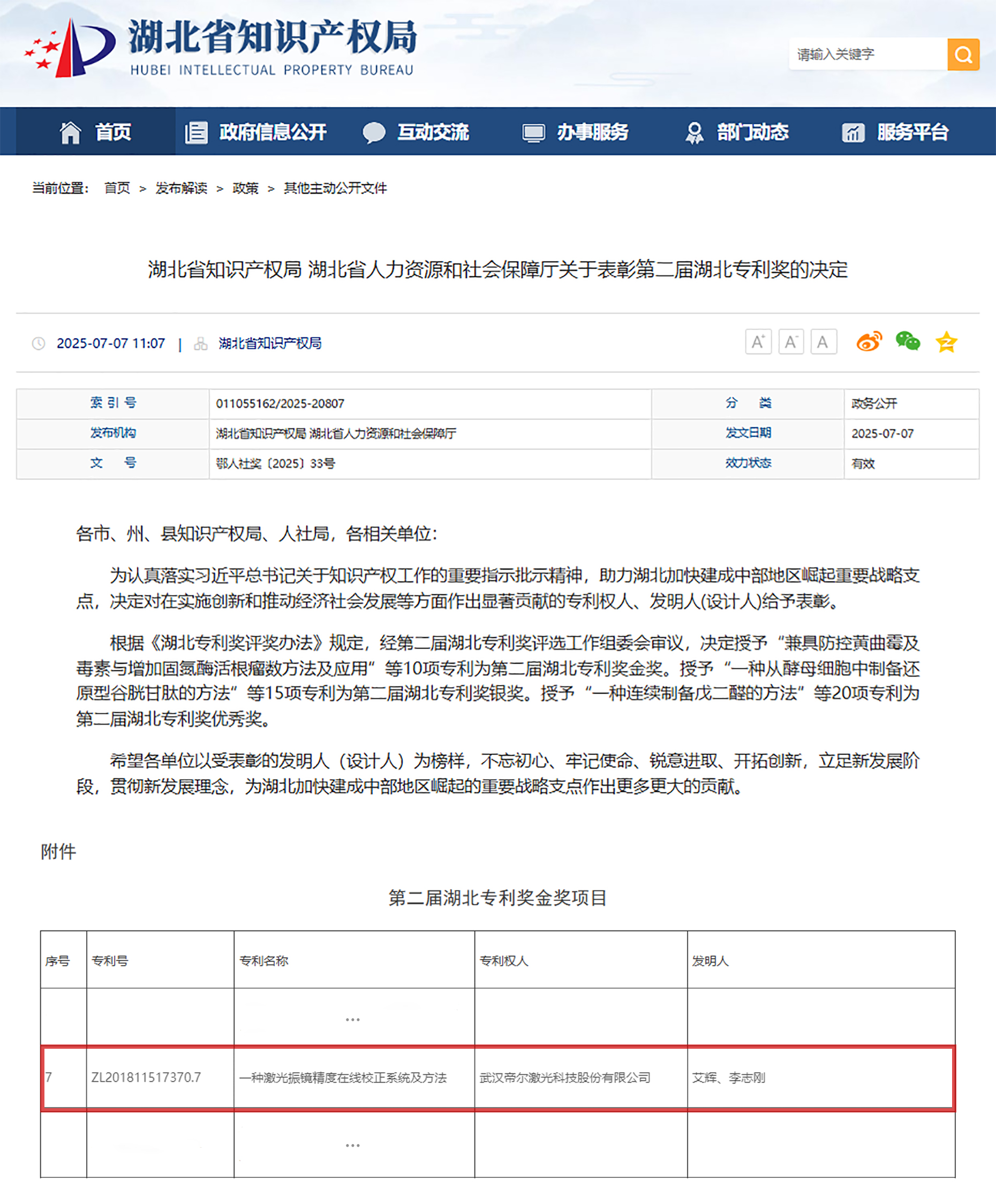996x1204 pixels.
Task: Go to 互动交流 in navigation bar
Action: [416, 132]
